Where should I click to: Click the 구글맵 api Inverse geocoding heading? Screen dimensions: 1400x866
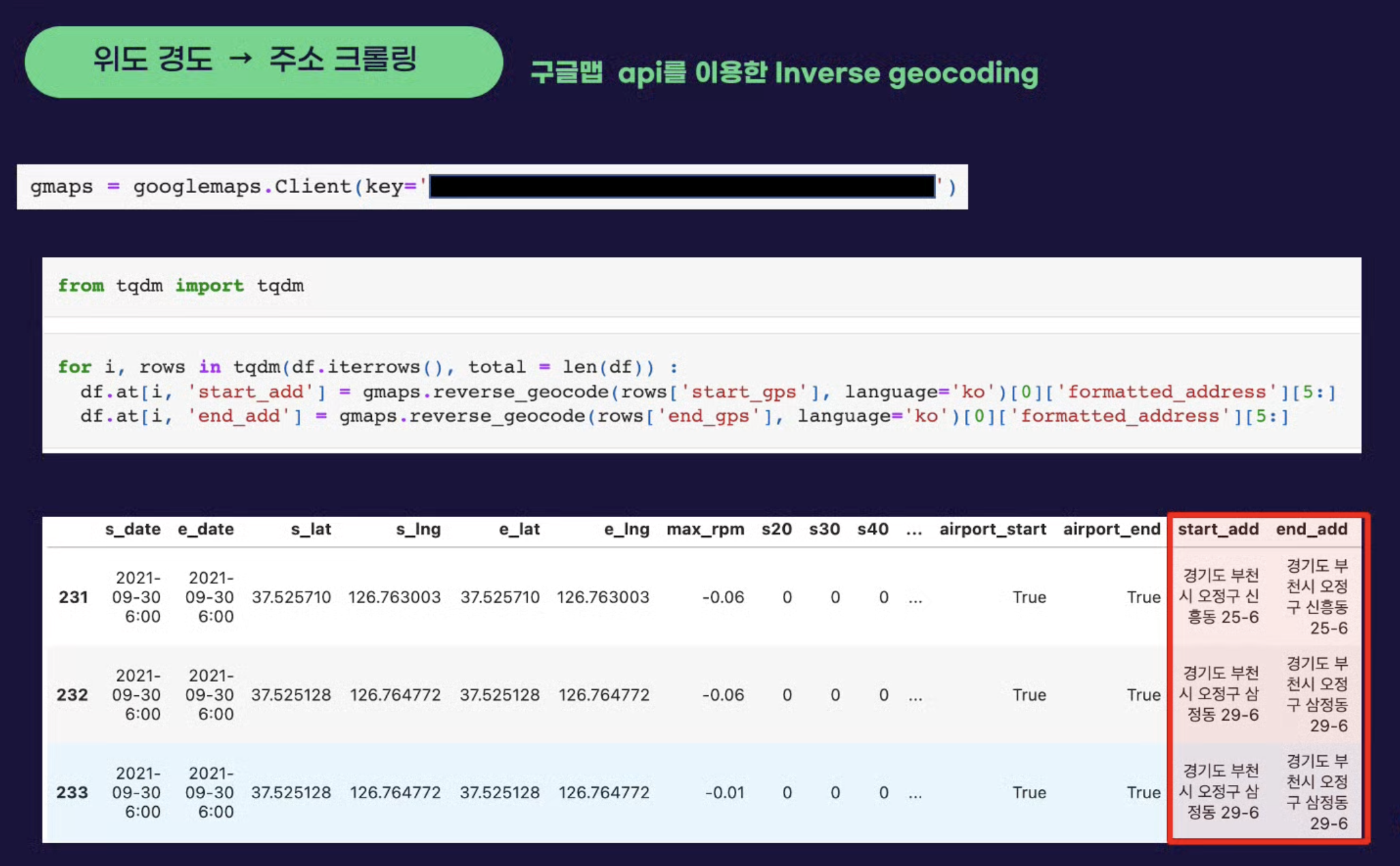[x=784, y=73]
